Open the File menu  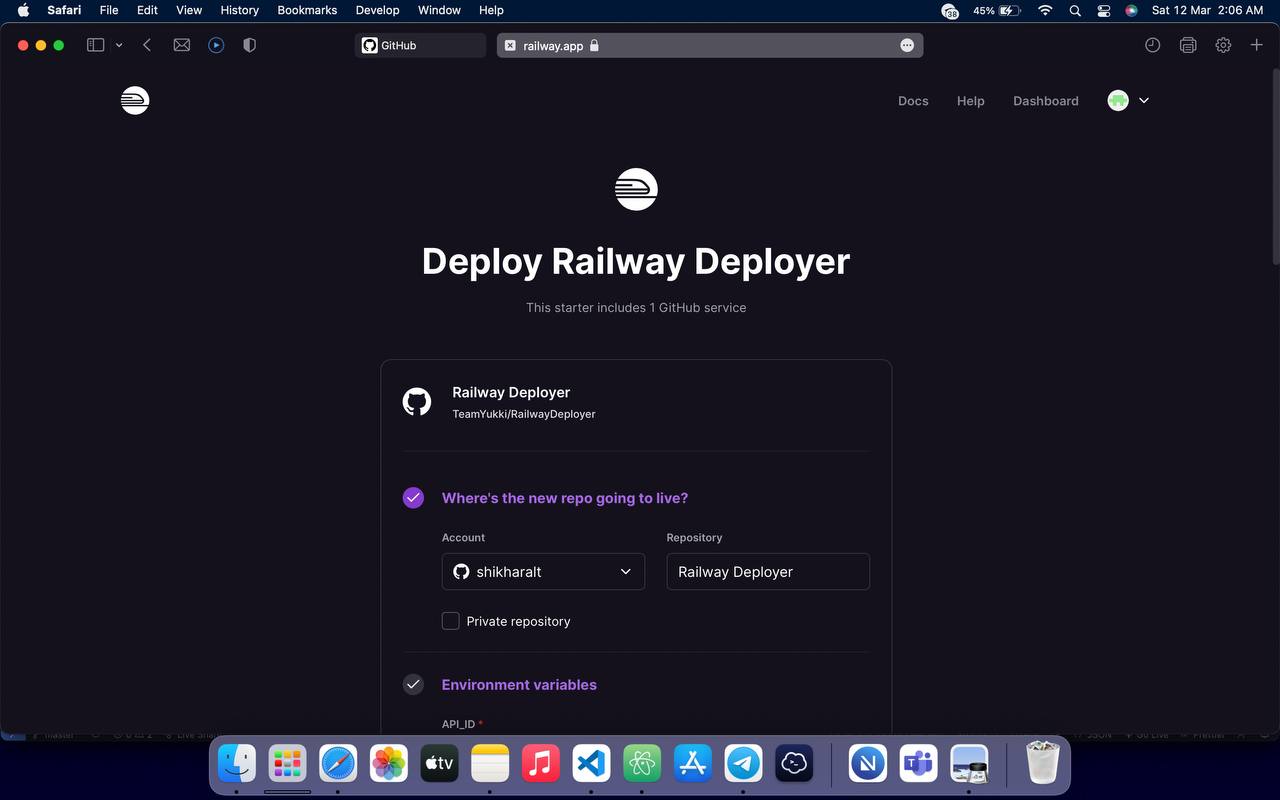[109, 10]
